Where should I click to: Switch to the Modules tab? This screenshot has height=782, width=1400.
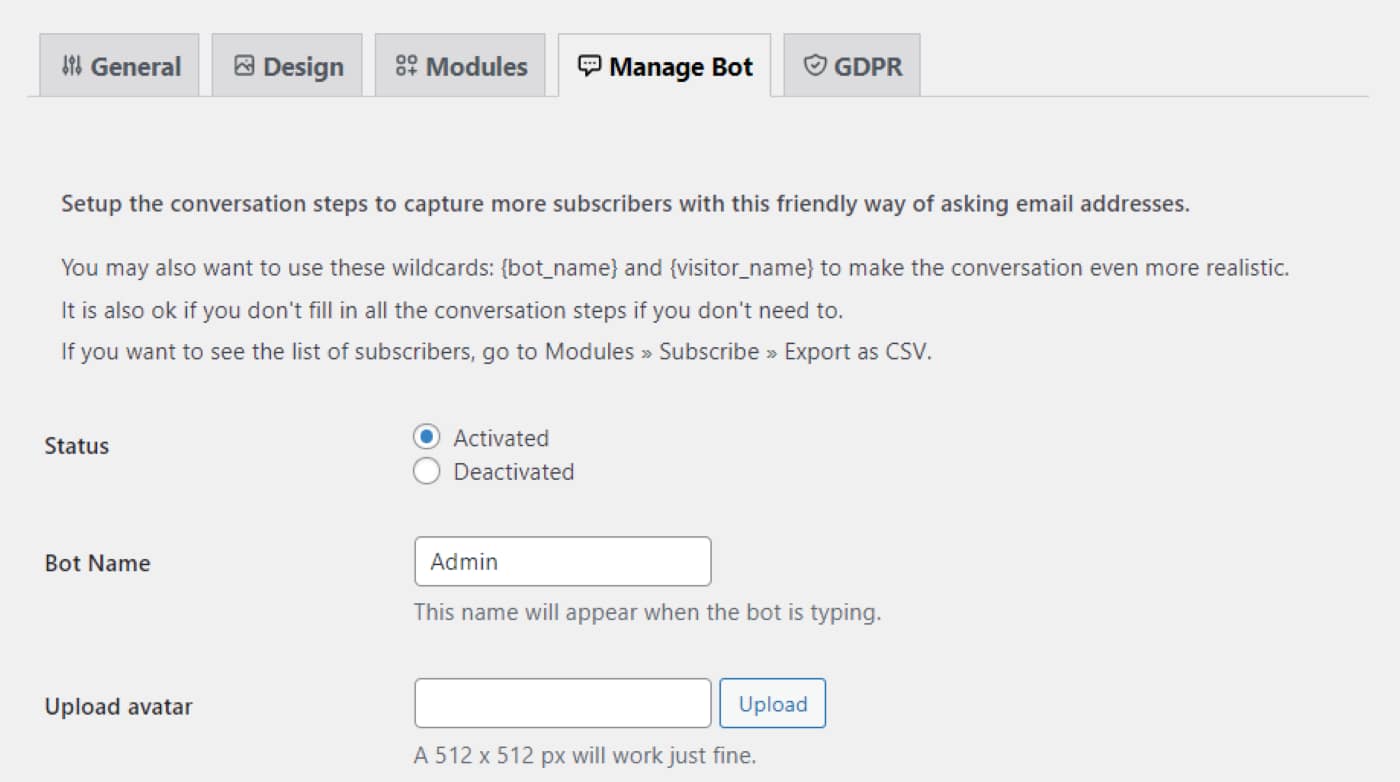pos(460,65)
